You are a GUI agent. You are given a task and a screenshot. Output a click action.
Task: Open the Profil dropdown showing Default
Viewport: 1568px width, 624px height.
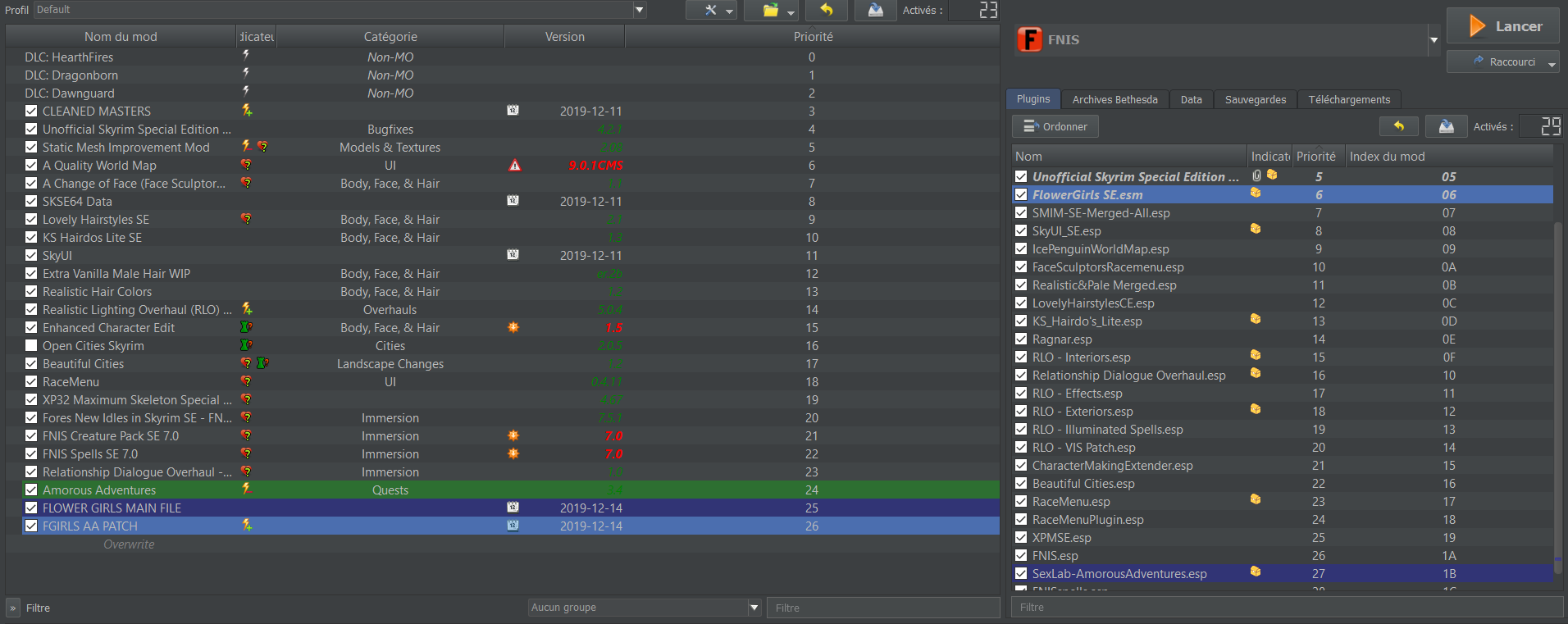(340, 10)
